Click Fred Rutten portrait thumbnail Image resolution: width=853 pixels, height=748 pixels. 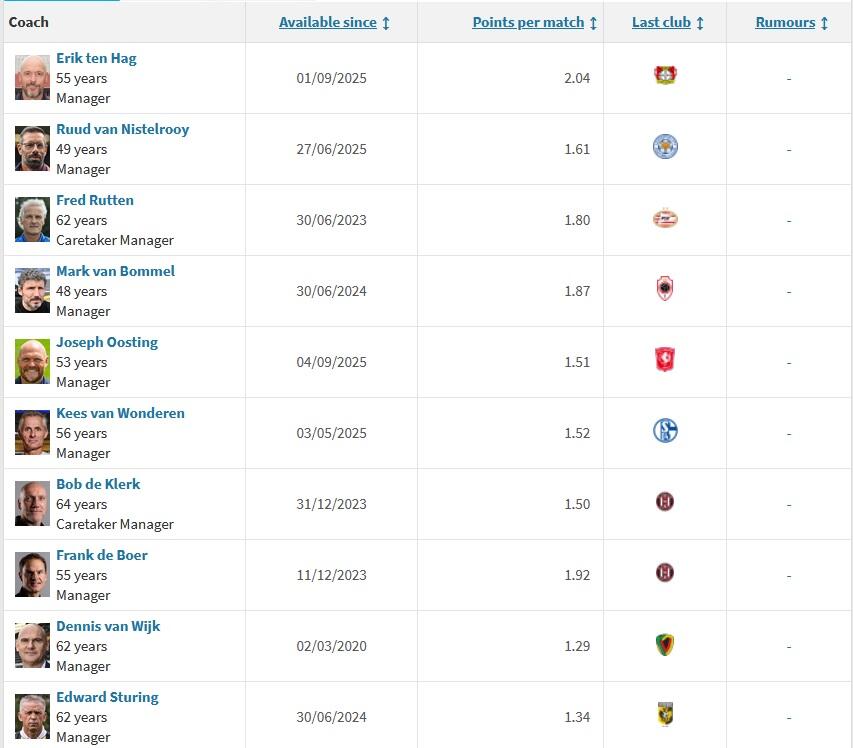[x=32, y=220]
